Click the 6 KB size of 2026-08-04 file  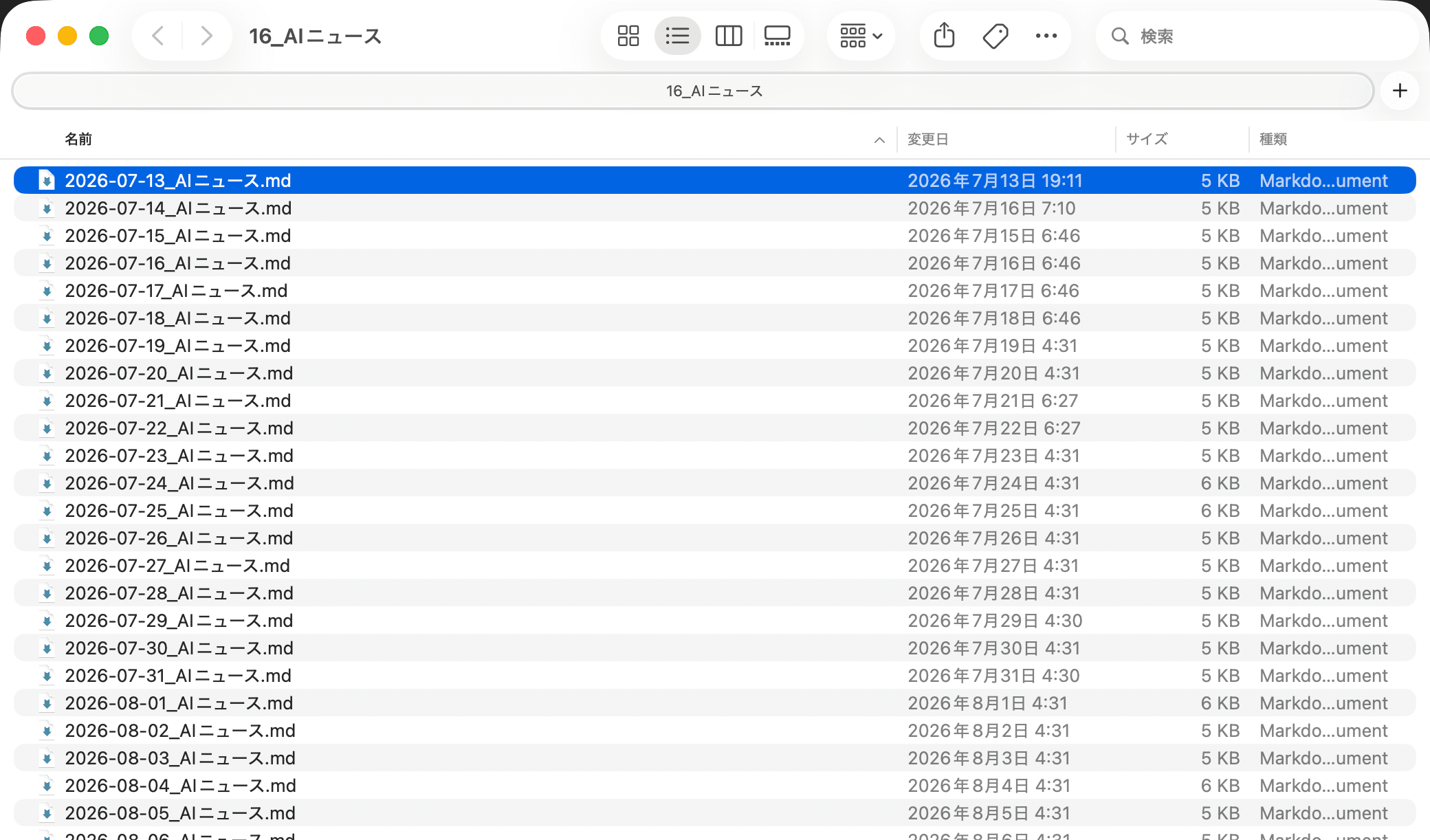(1220, 786)
